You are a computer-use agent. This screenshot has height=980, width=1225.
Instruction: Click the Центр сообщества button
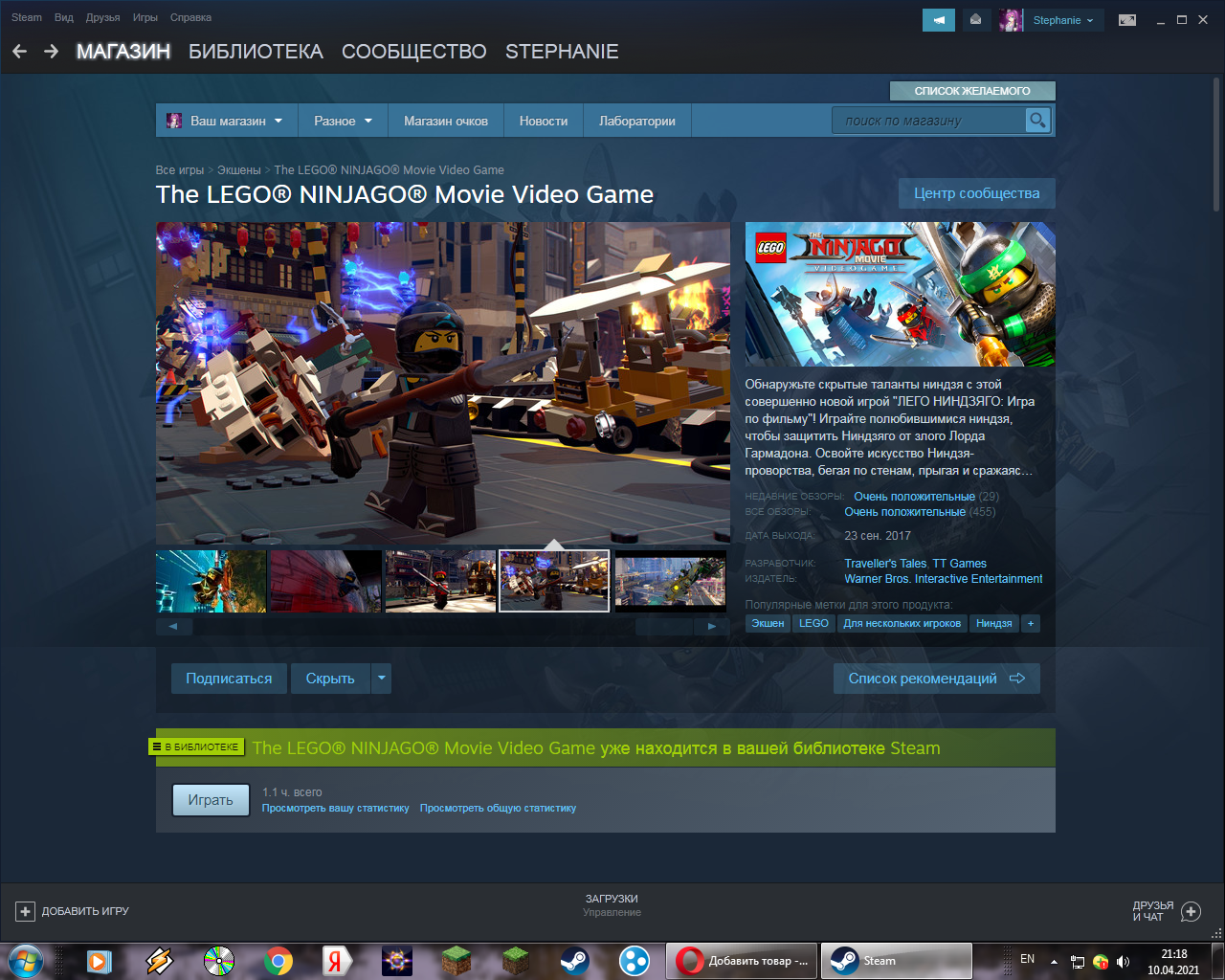pyautogui.click(x=977, y=193)
